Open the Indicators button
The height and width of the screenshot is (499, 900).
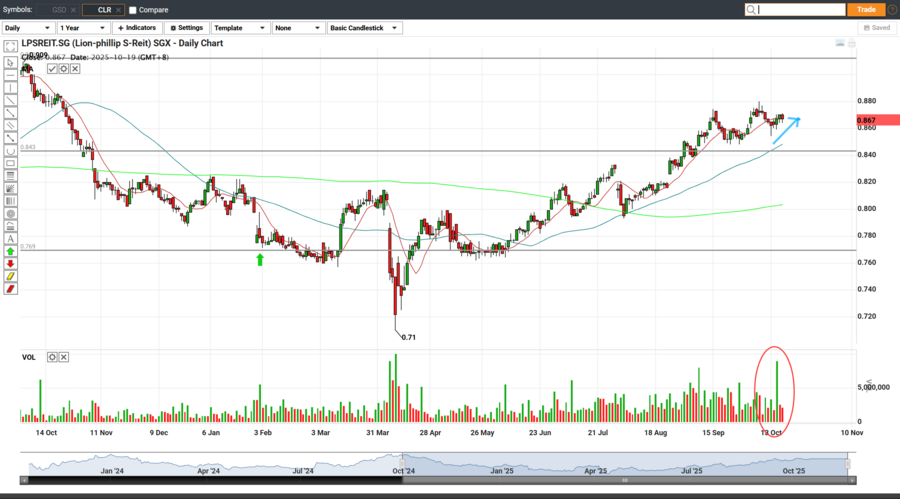(137, 28)
